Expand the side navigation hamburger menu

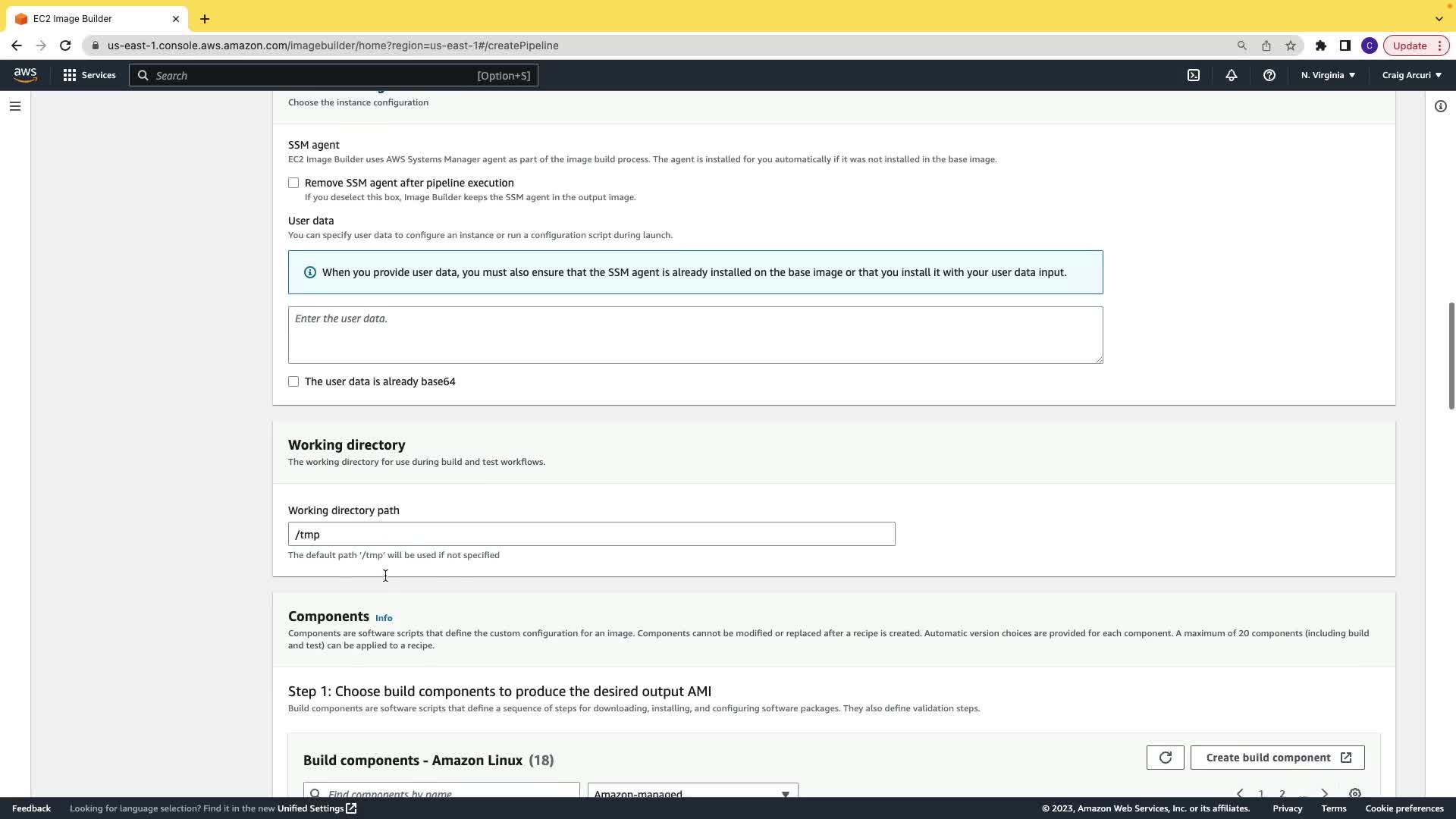click(x=15, y=106)
